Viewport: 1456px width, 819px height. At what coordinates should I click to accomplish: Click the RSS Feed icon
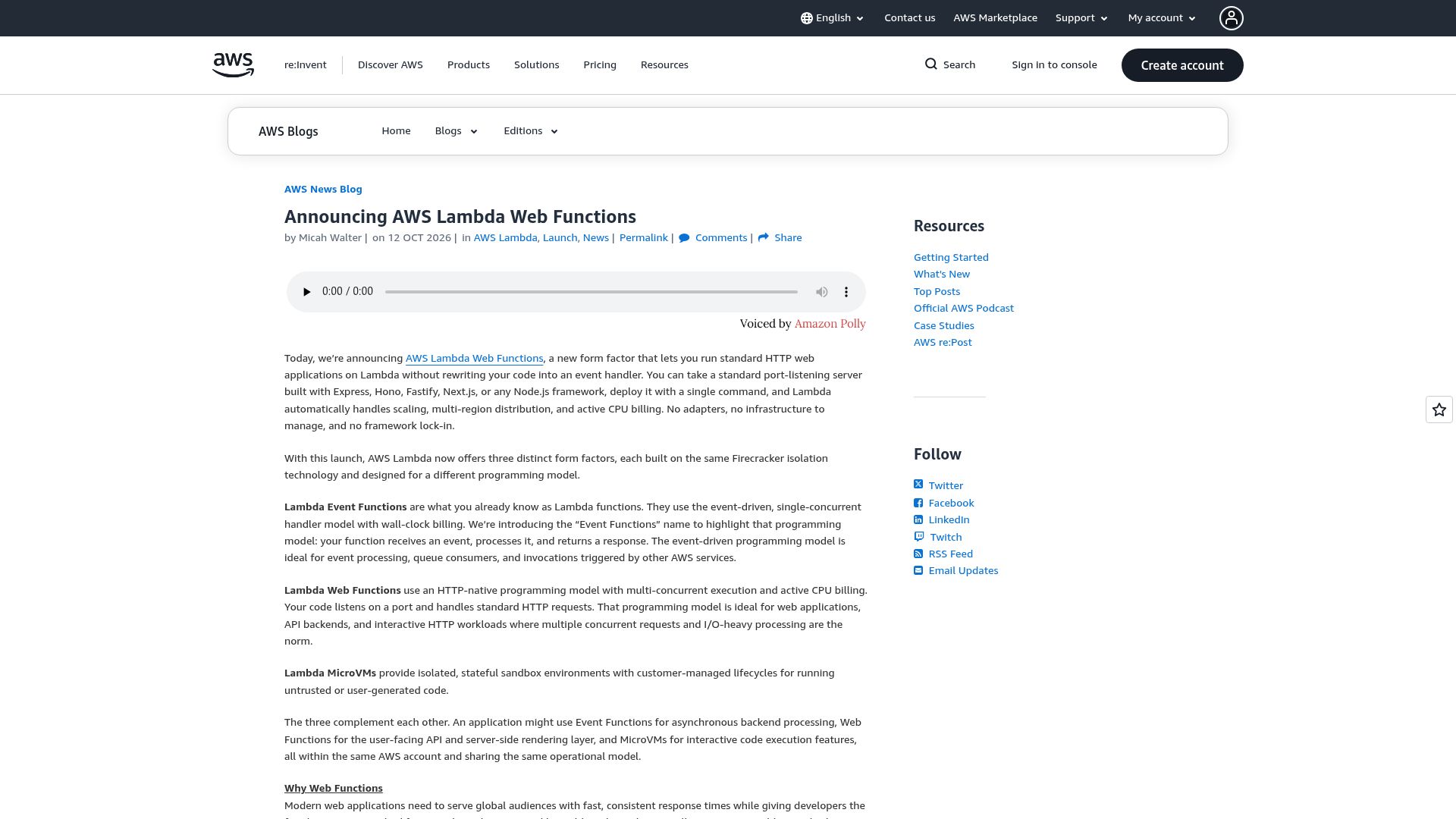(918, 554)
